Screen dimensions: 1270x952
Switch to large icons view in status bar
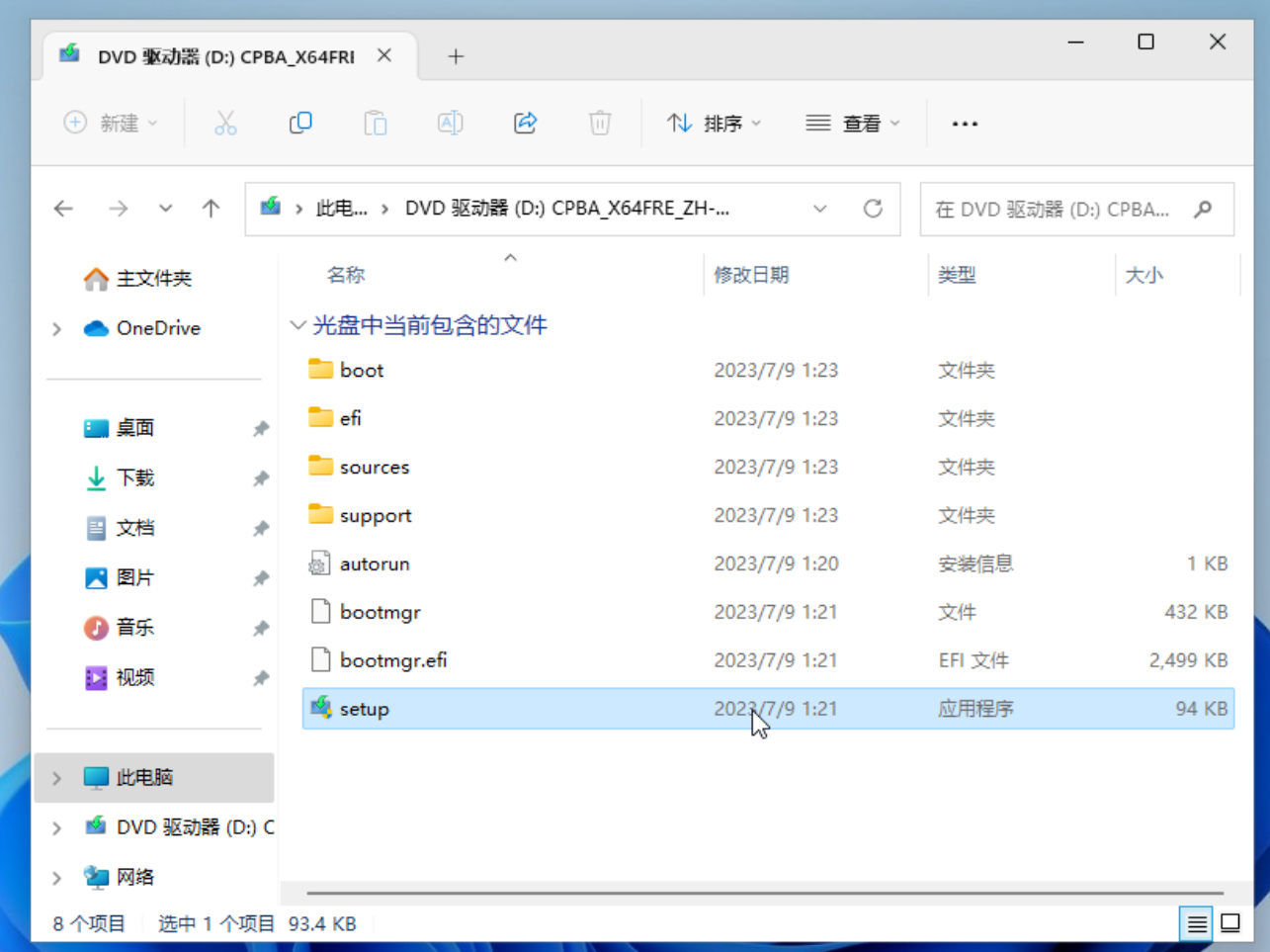[x=1230, y=924]
